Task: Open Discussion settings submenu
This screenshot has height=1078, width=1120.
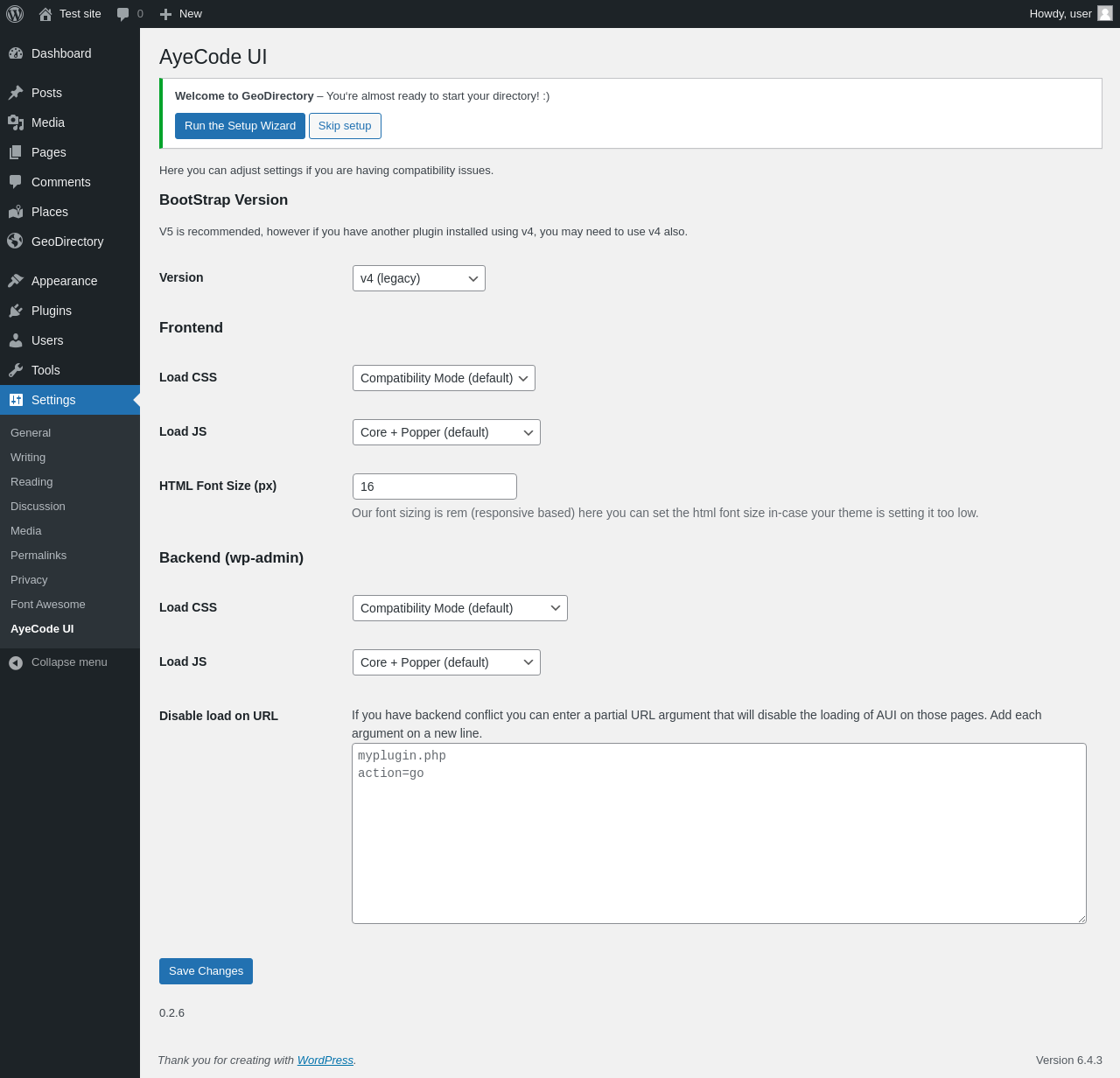Action: [x=38, y=507]
